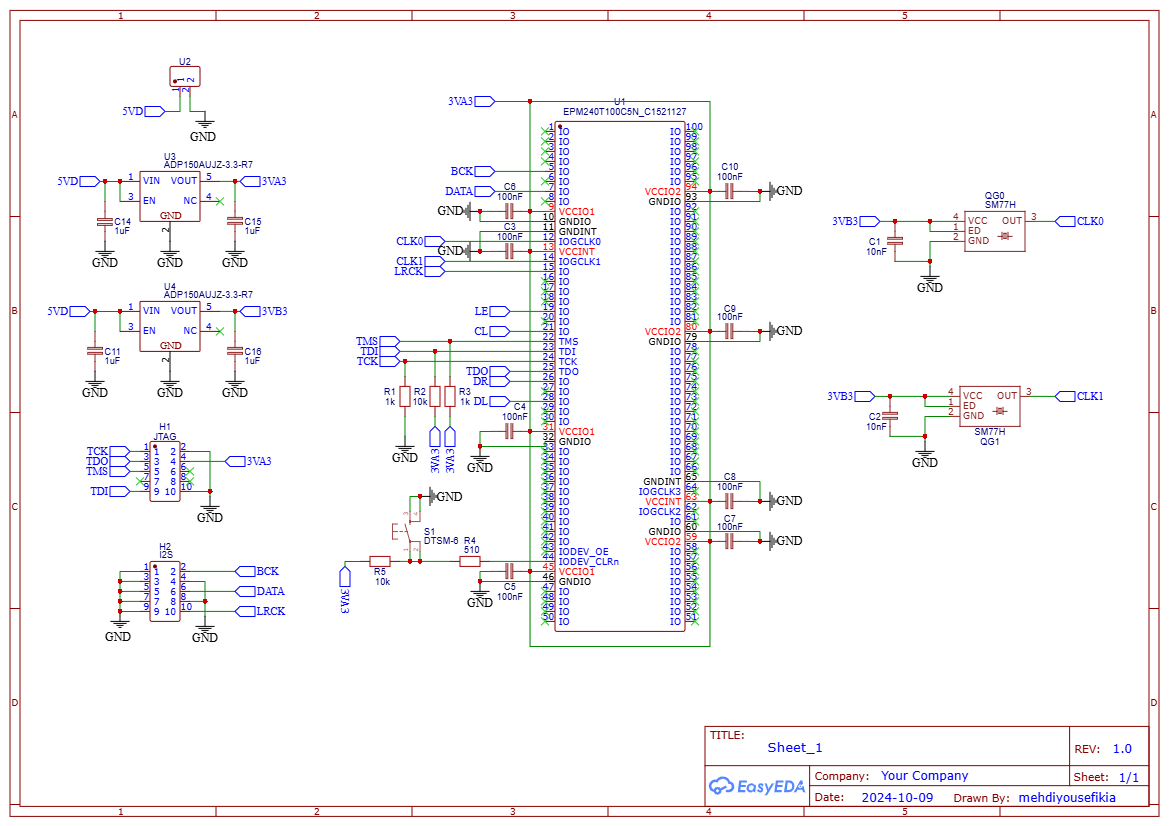
Task: Select resistor R5 10k symbol
Action: tap(379, 561)
